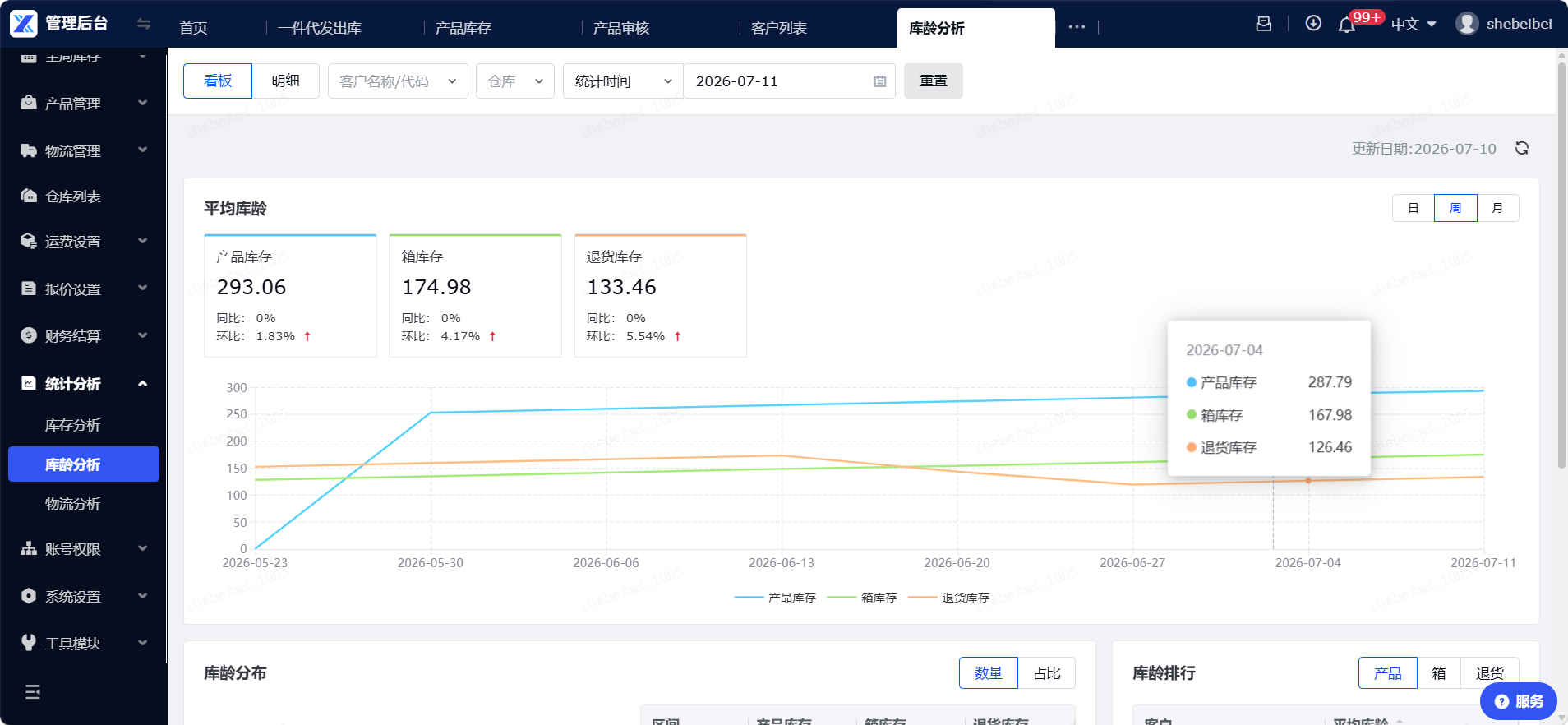Toggle the 退货库存 legend series
1568x725 pixels.
pos(949,598)
